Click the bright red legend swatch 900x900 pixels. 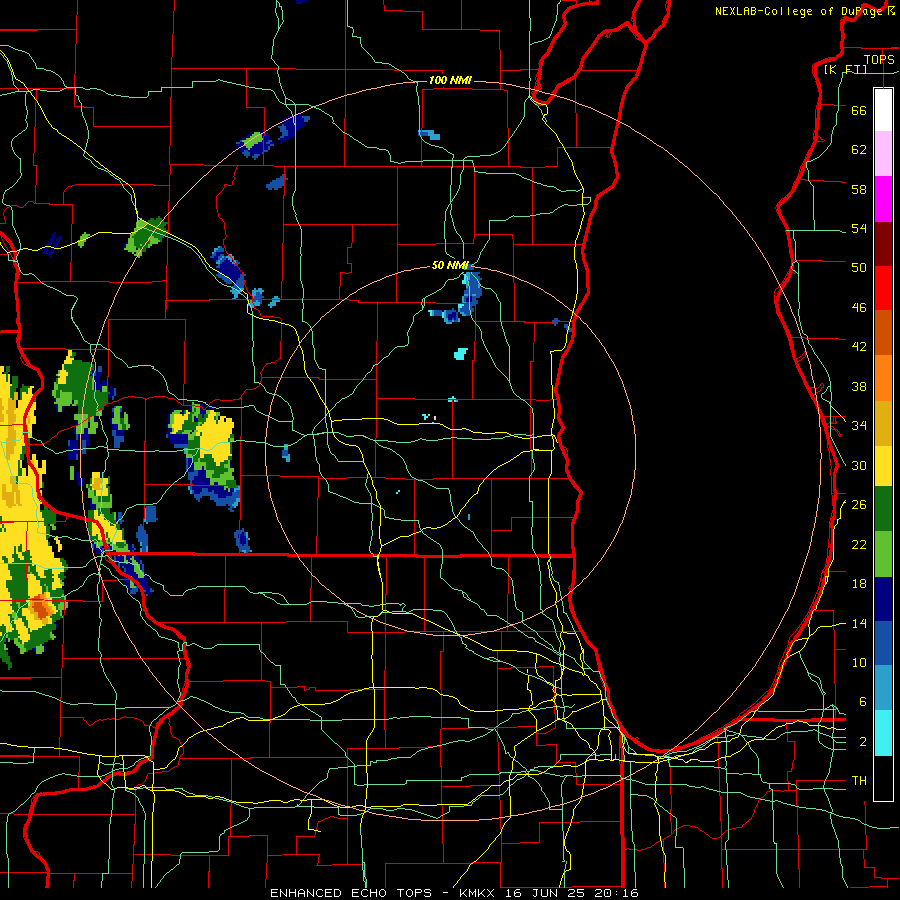883,288
